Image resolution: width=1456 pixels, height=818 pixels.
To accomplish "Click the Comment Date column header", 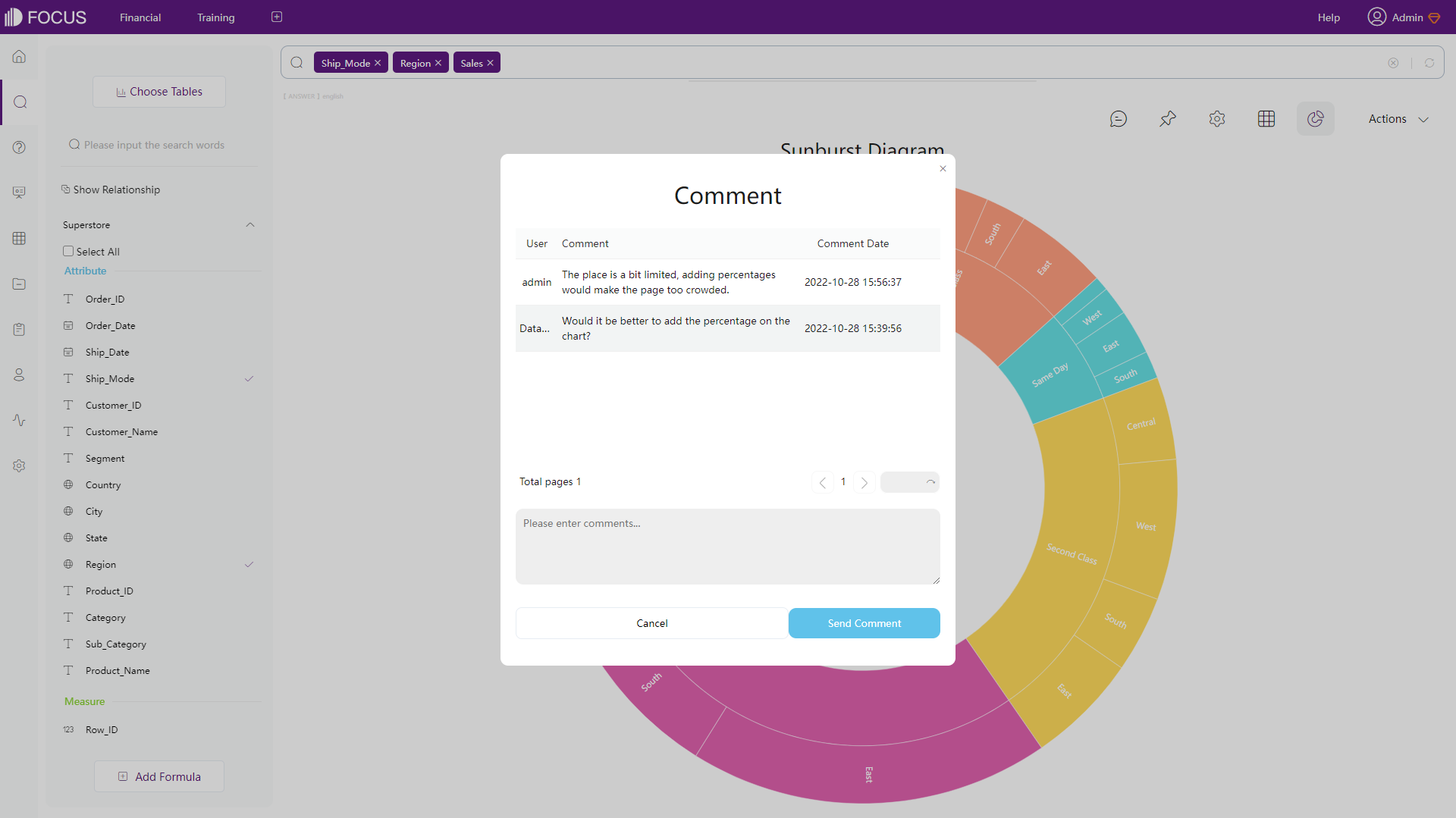I will click(853, 243).
